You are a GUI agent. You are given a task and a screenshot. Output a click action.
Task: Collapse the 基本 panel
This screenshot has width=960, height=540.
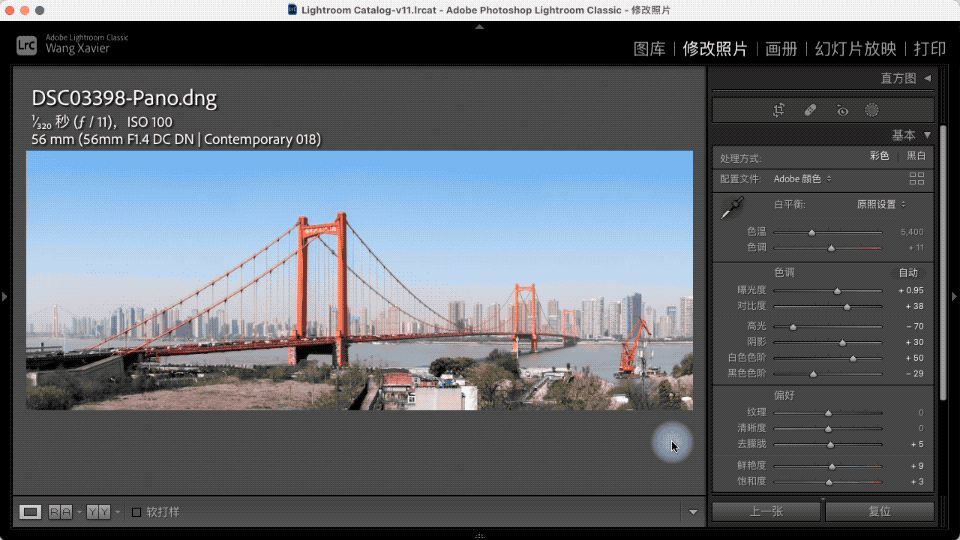pyautogui.click(x=910, y=135)
